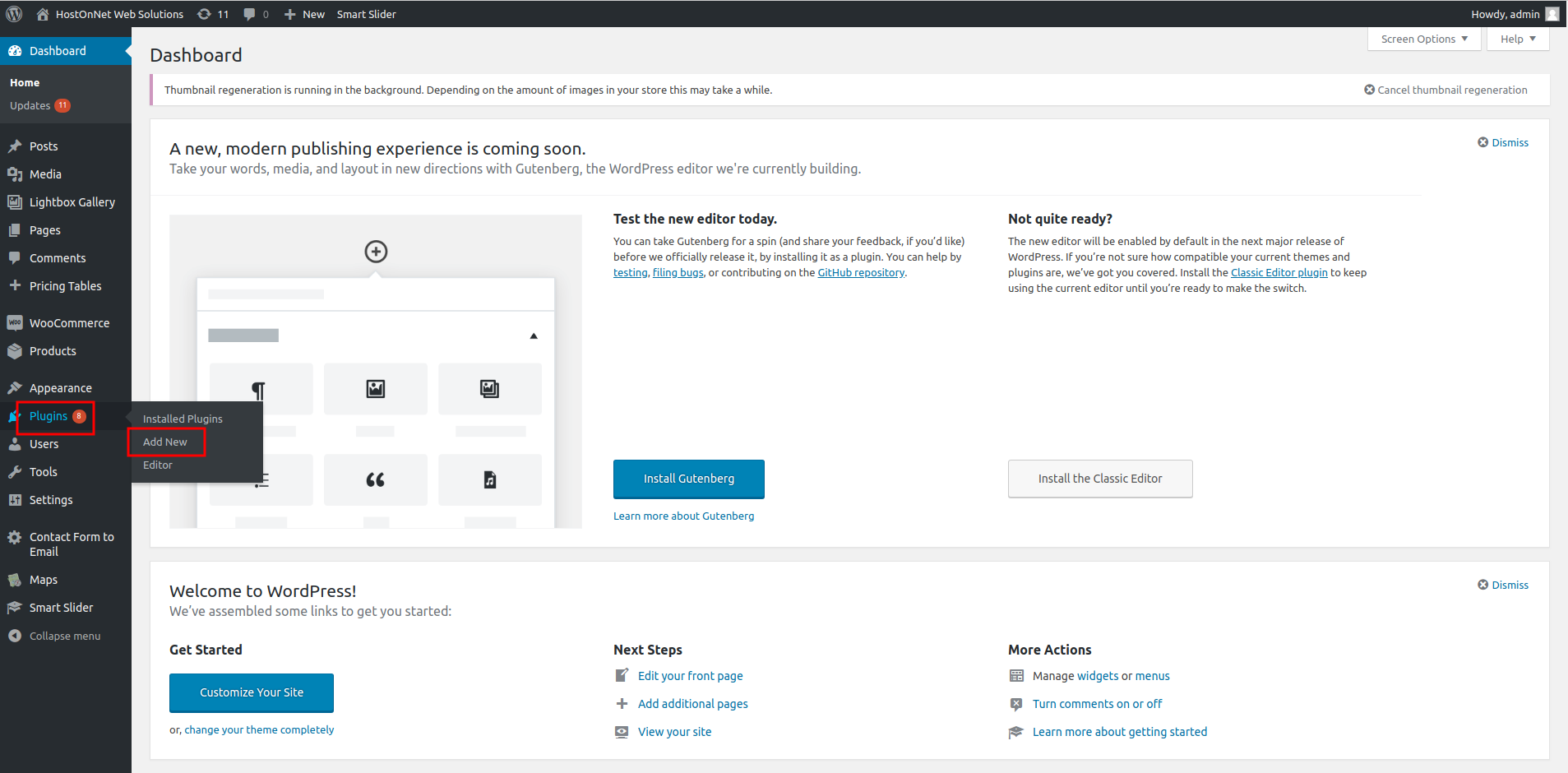Click the Tools wrench icon

point(15,472)
